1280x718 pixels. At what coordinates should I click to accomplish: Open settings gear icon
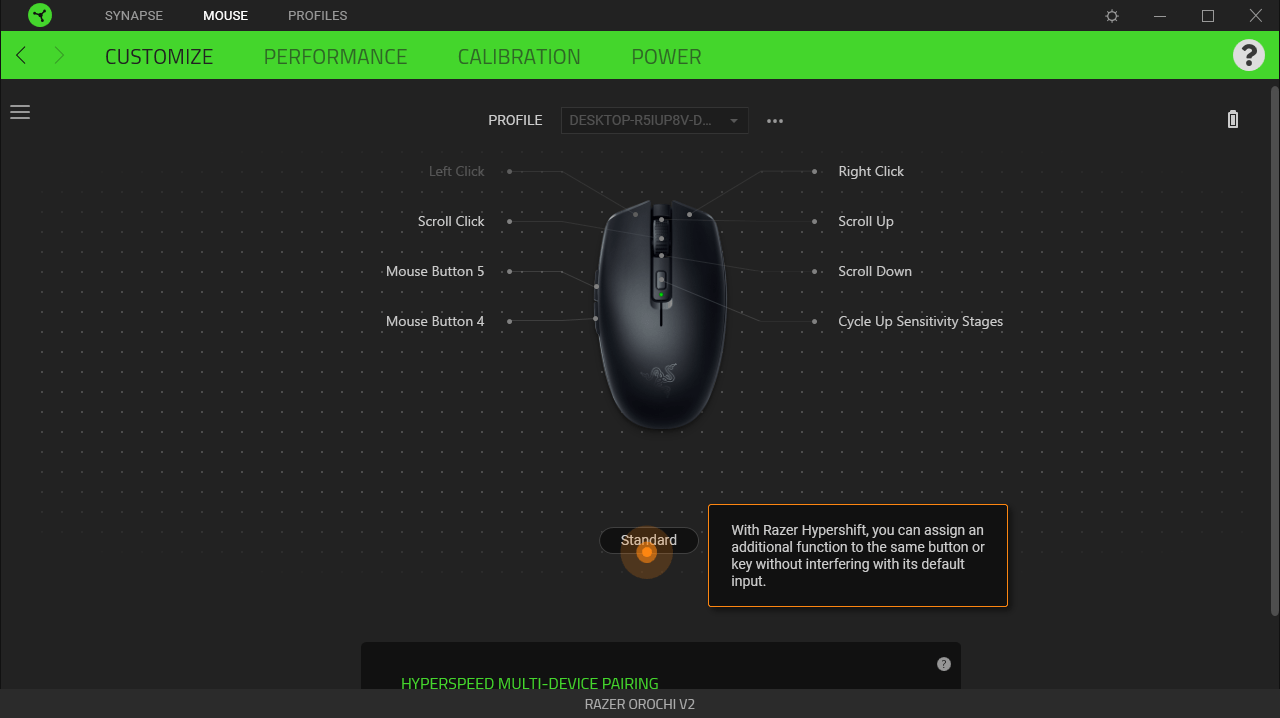tap(1112, 16)
